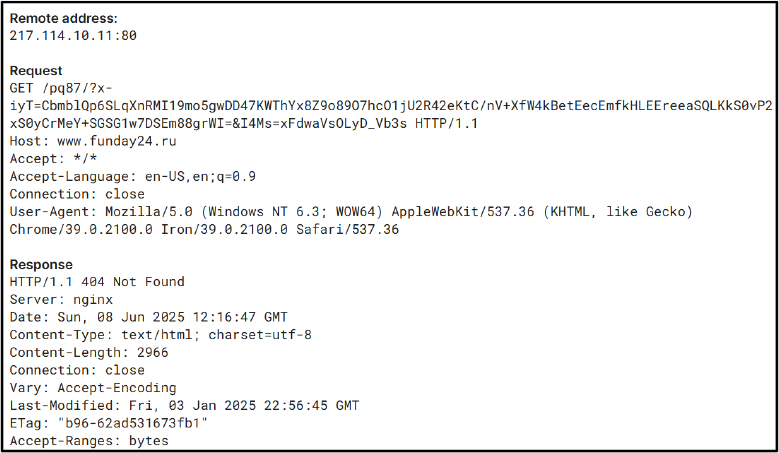
Task: Click the request Connection: close line
Action: tap(77, 194)
